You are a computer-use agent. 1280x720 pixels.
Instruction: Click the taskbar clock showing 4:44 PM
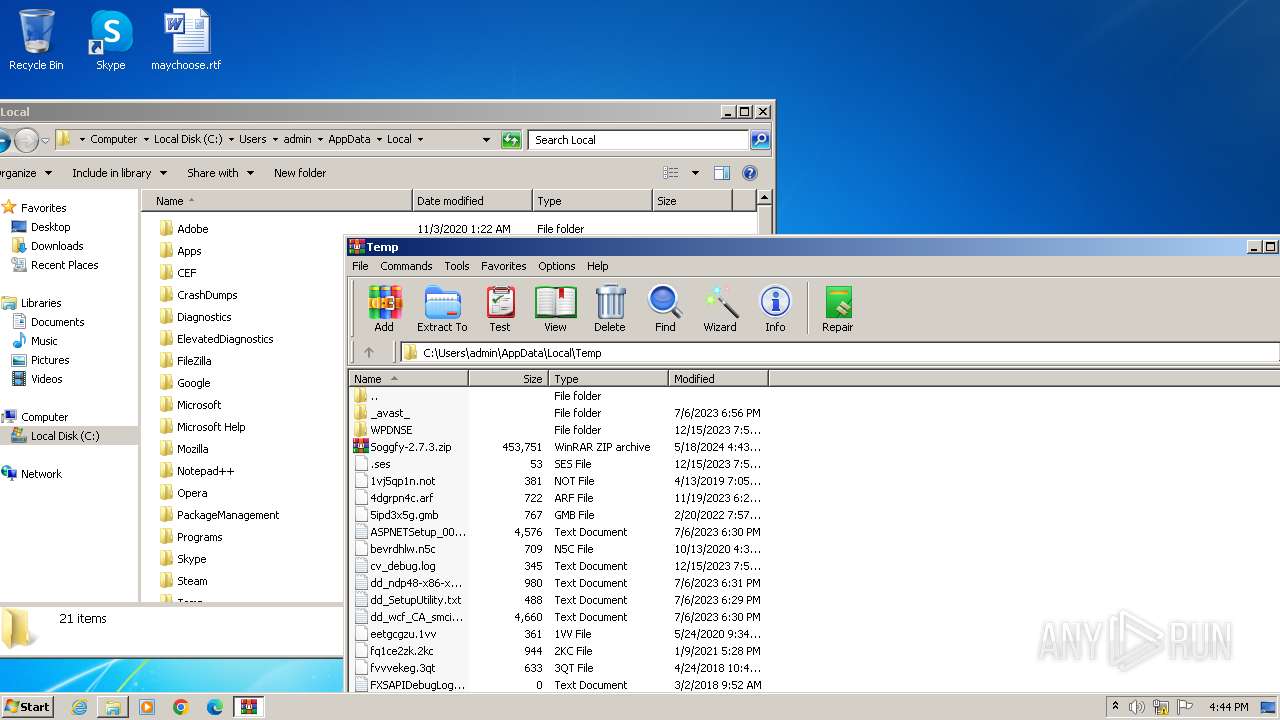tap(1229, 707)
